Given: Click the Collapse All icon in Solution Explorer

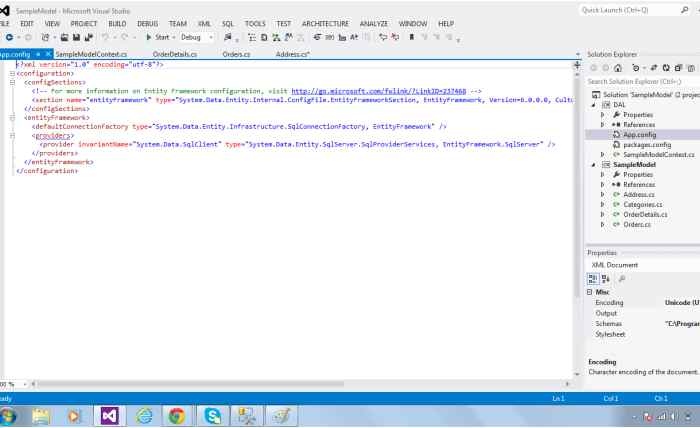Looking at the screenshot, I should pos(678,68).
